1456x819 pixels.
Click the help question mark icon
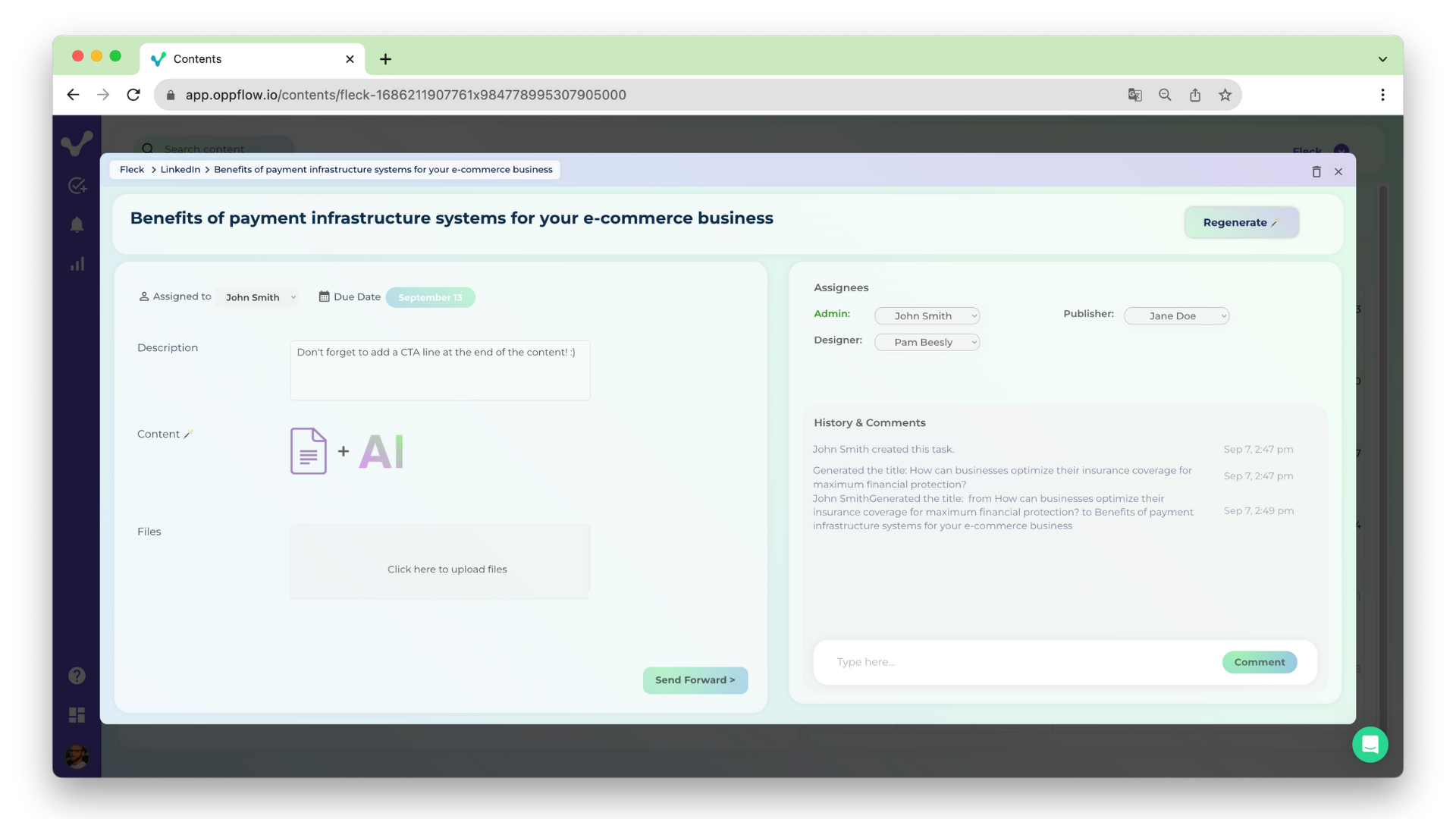pos(77,675)
